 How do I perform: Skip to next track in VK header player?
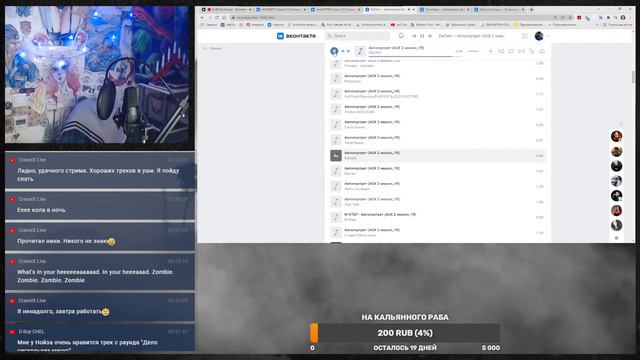click(430, 36)
